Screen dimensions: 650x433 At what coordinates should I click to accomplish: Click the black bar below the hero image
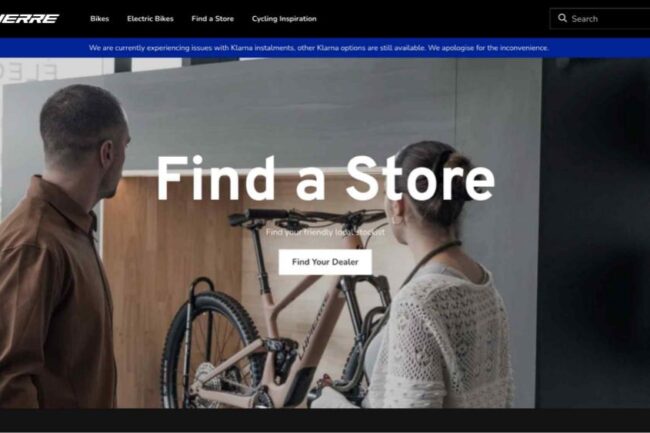pyautogui.click(x=325, y=420)
